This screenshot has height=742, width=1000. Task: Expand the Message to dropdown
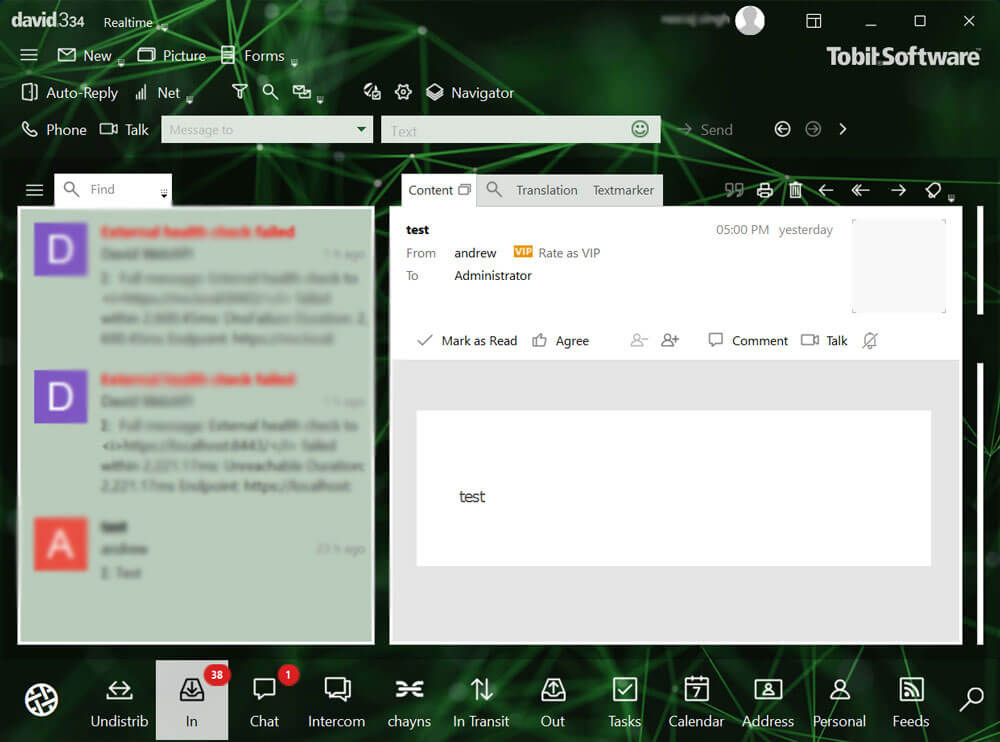361,130
